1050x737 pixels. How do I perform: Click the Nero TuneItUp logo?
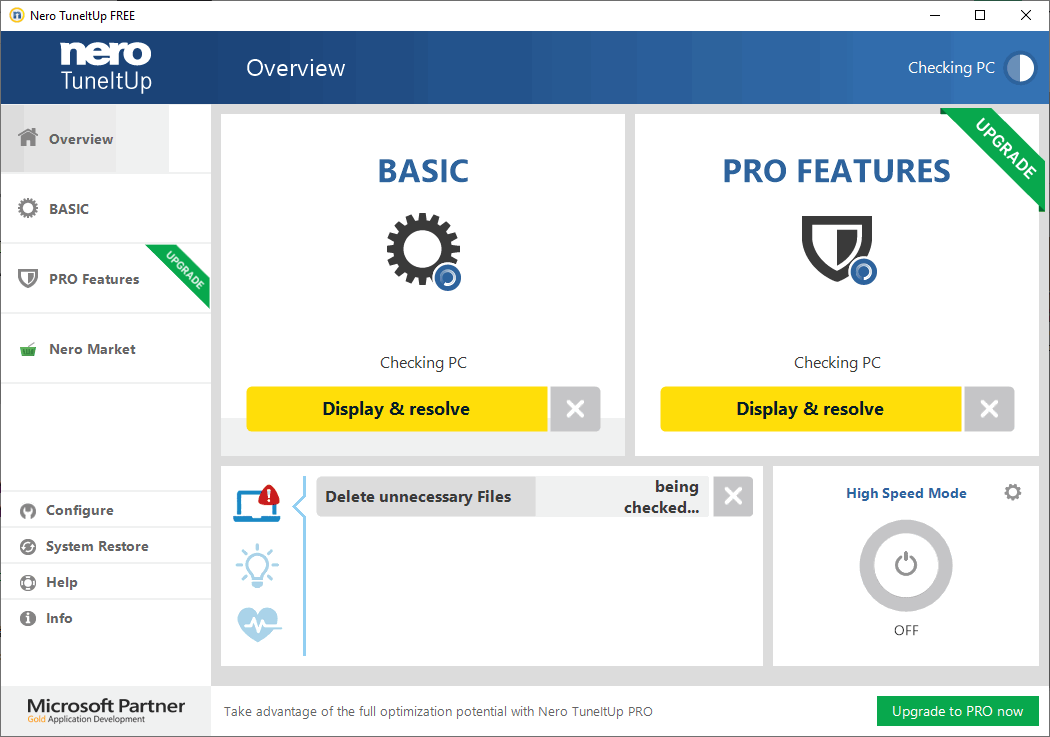pos(106,66)
